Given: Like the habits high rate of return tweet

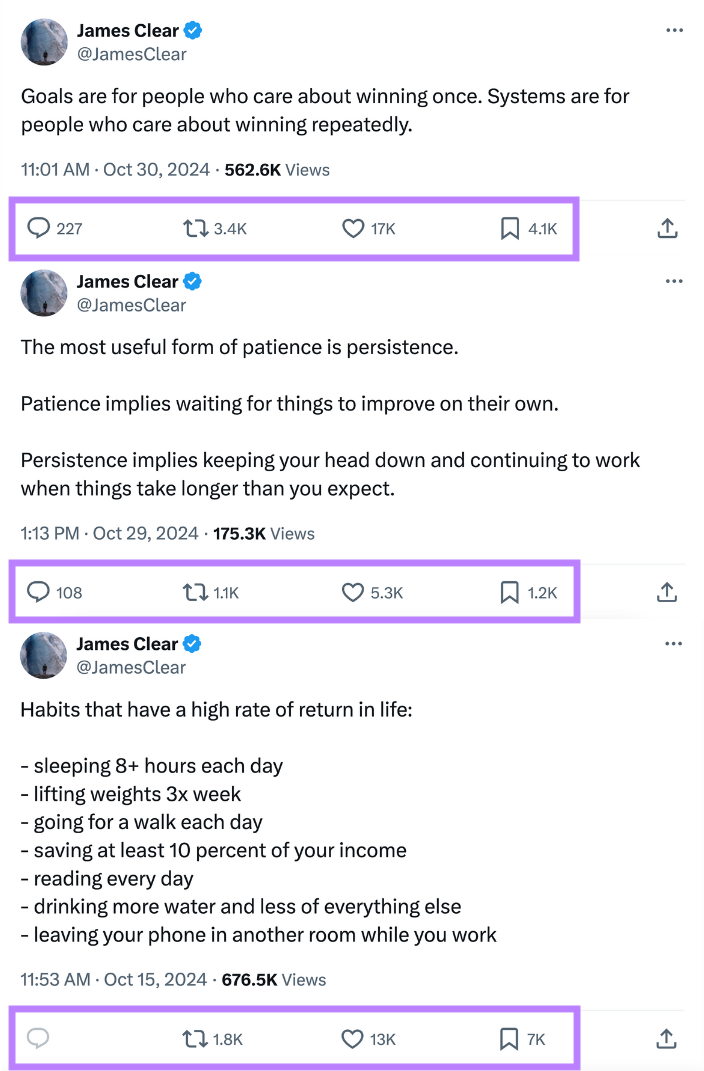Looking at the screenshot, I should pyautogui.click(x=352, y=1039).
